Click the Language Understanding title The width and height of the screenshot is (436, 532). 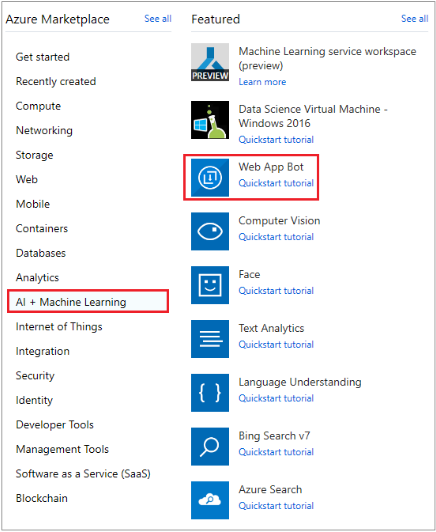pos(300,382)
